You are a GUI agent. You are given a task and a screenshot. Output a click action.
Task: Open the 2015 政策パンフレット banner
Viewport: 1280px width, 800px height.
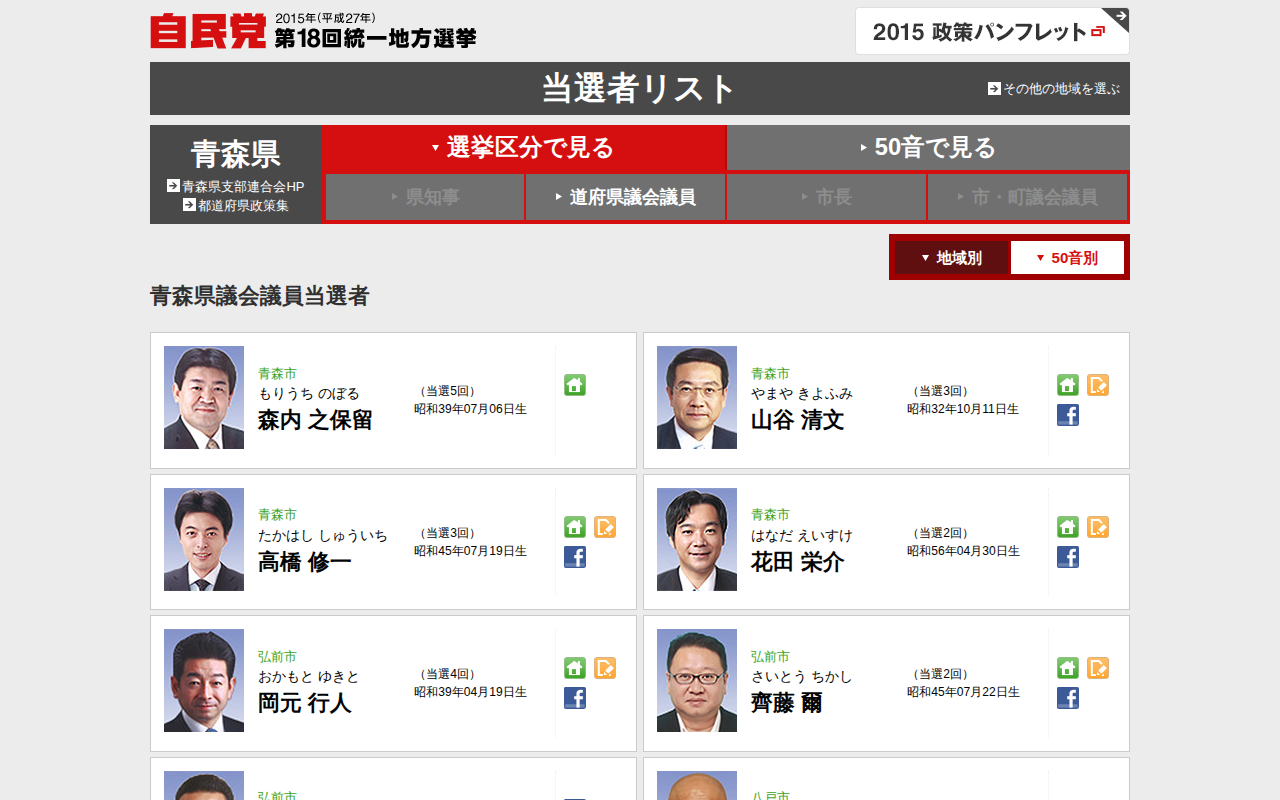[x=992, y=31]
